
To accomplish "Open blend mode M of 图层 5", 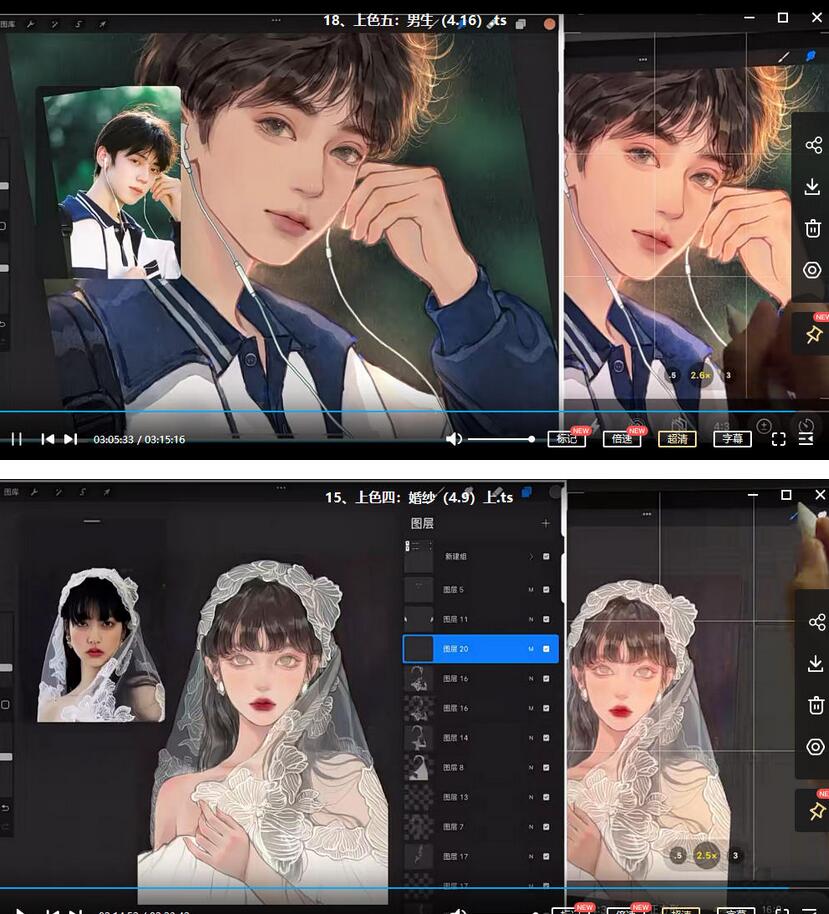I will (x=531, y=589).
